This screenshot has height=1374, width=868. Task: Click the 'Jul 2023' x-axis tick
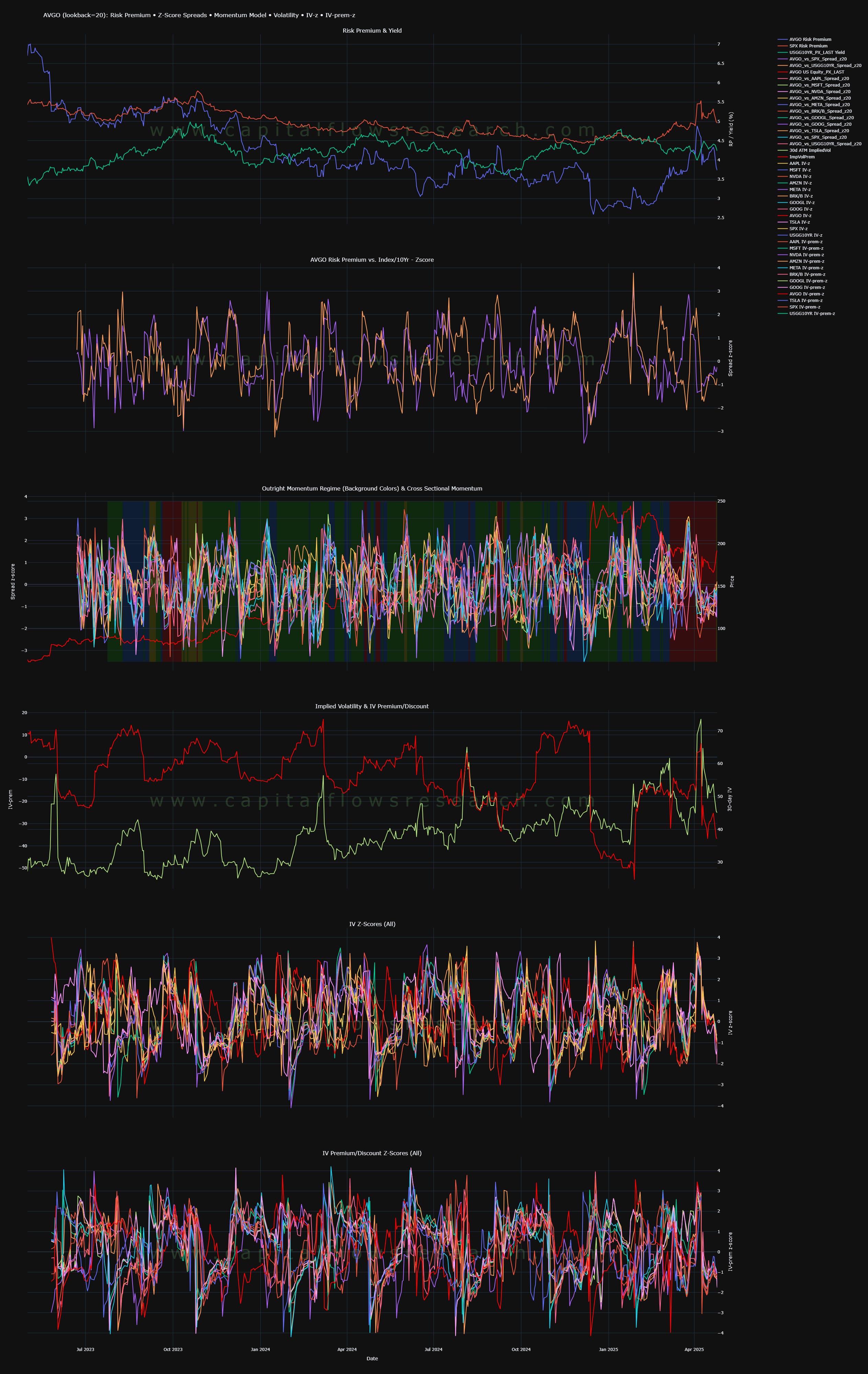86,1350
